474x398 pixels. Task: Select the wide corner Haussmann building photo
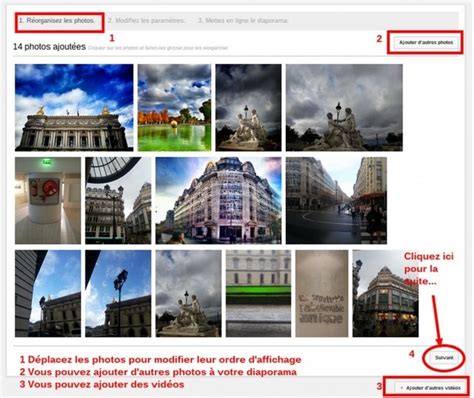click(219, 201)
